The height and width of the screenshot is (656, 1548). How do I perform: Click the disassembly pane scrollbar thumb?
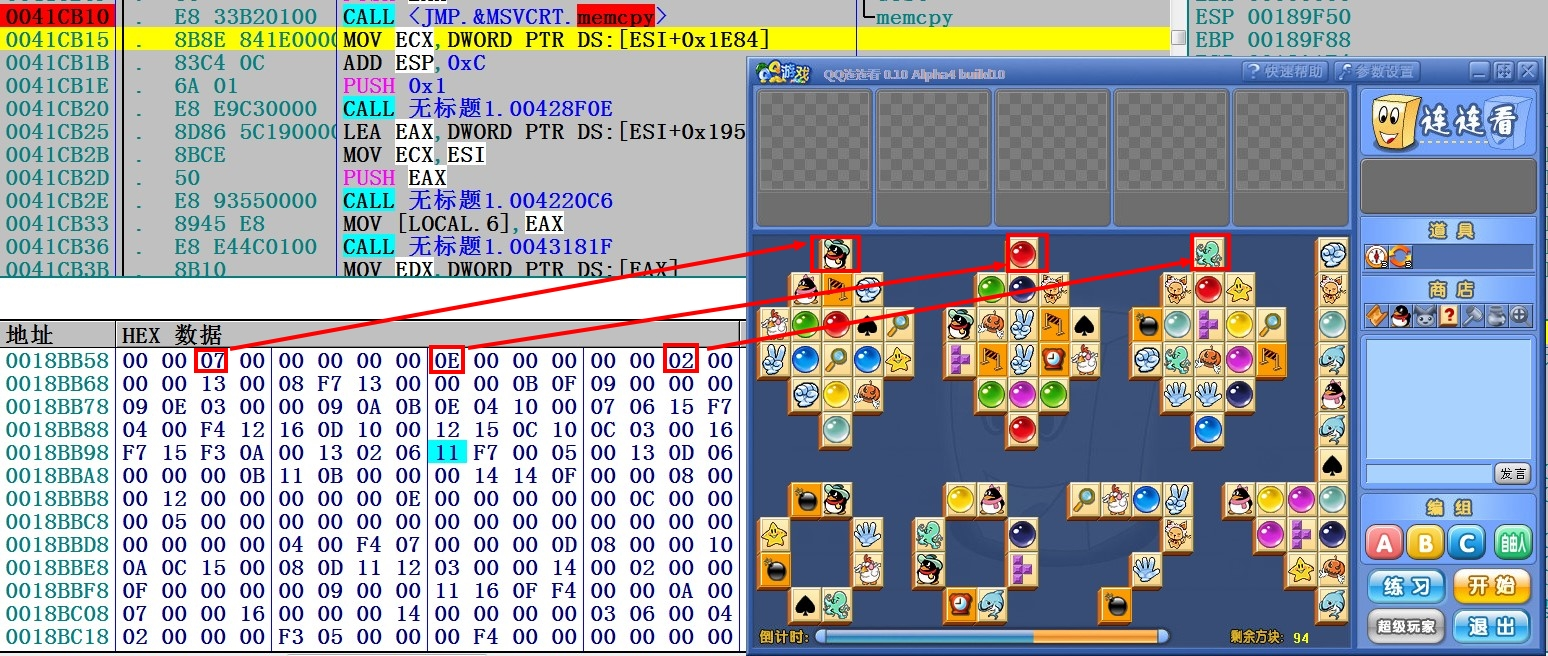click(x=1179, y=39)
